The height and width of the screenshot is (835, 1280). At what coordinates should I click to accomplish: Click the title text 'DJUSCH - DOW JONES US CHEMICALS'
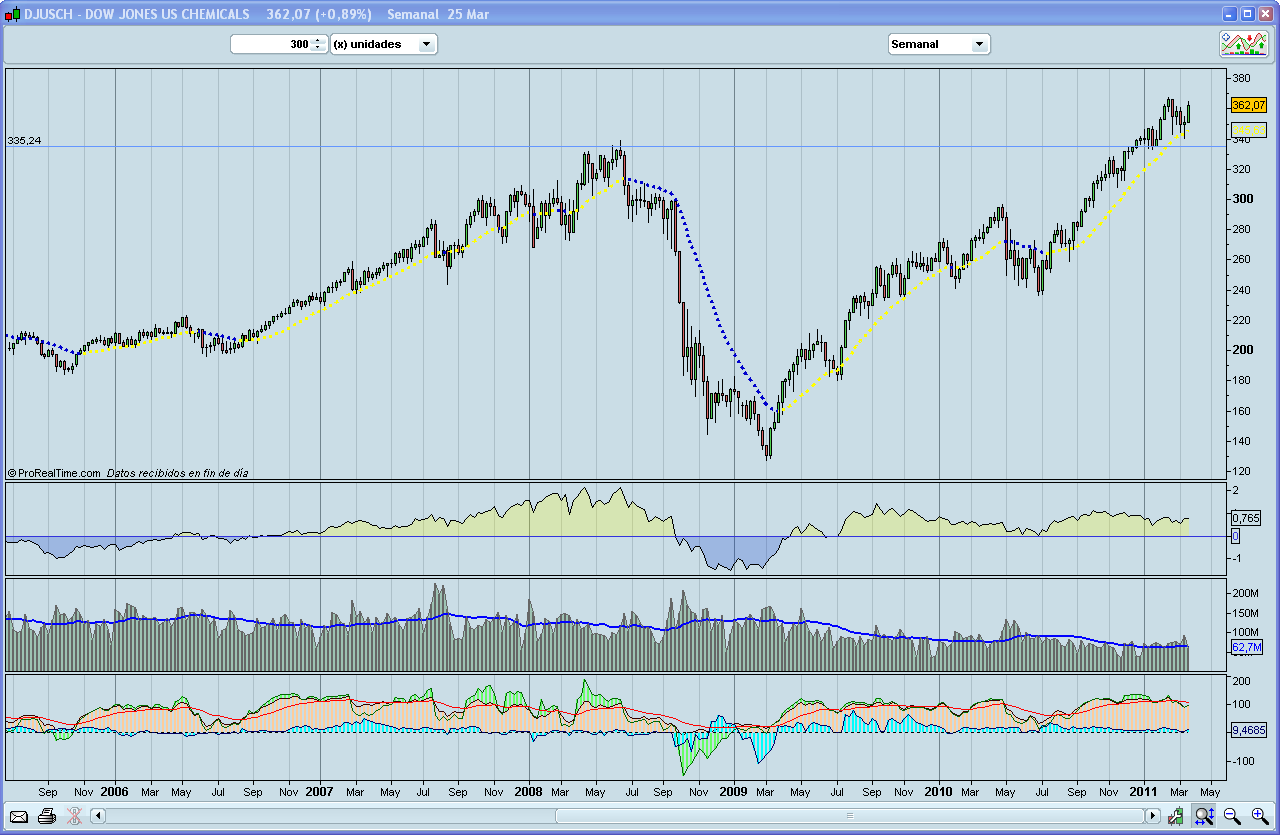(137, 14)
